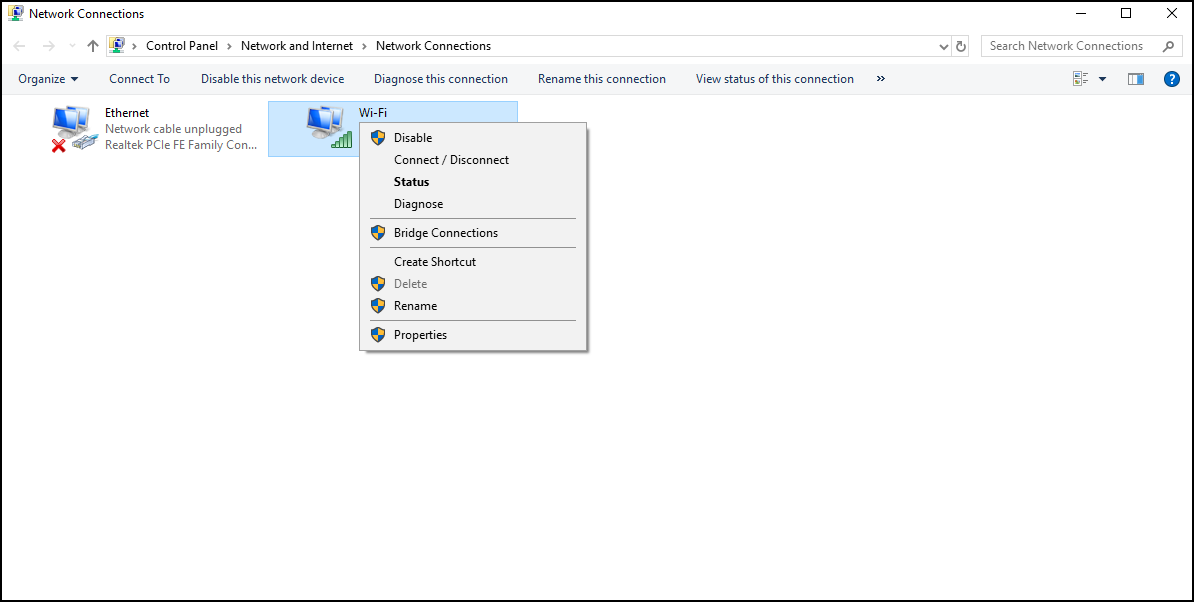This screenshot has width=1194, height=602.
Task: Open Properties from the context menu
Action: point(473,335)
